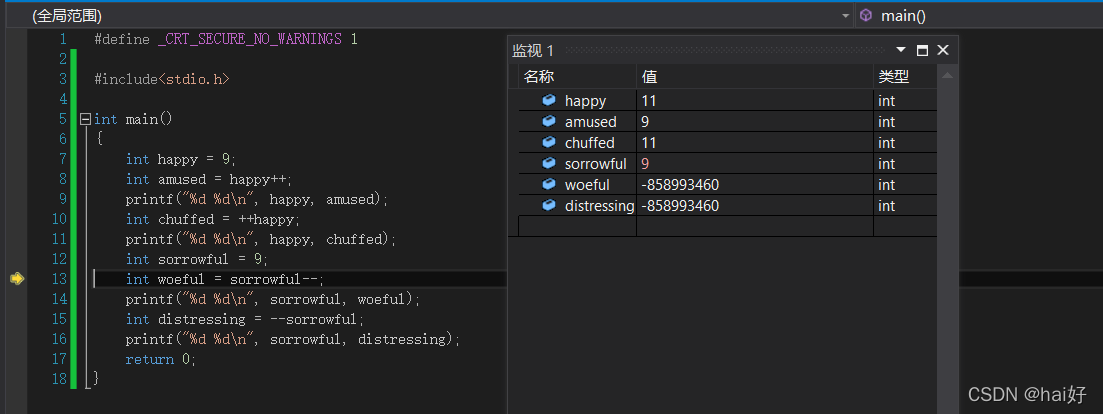This screenshot has width=1103, height=414.
Task: Click the yellow current-statement arrow in margin
Action: pyautogui.click(x=16, y=279)
